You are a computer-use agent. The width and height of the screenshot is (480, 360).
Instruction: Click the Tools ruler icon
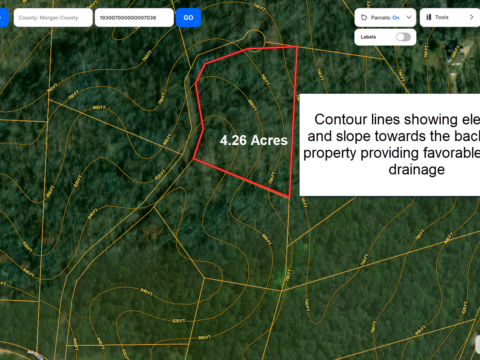point(429,17)
